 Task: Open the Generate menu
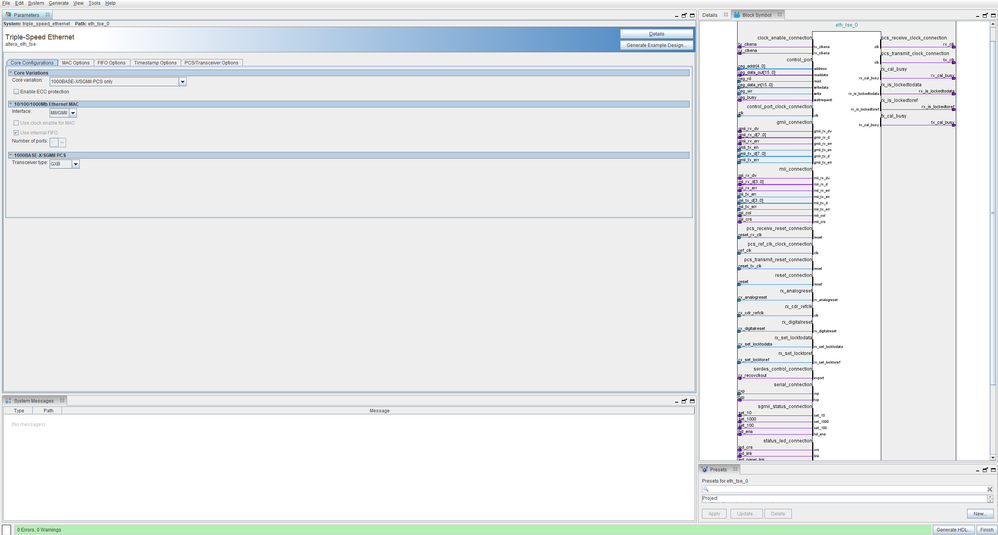pos(59,3)
